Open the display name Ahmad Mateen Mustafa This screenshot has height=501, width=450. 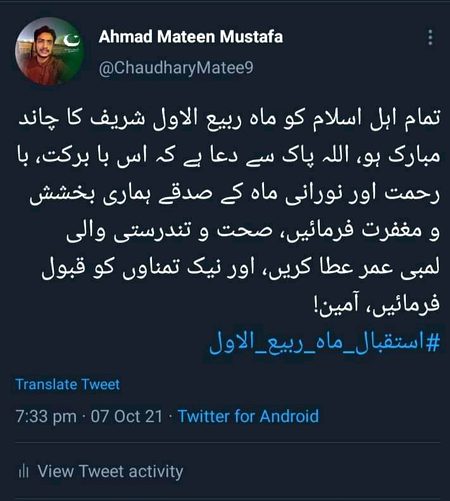click(x=191, y=36)
